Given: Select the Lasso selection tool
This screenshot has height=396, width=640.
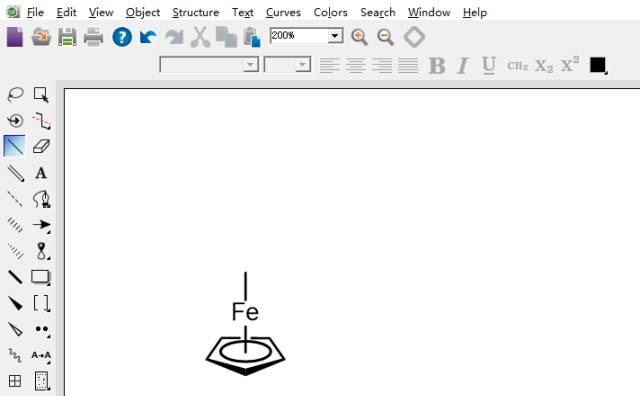Looking at the screenshot, I should [x=16, y=95].
